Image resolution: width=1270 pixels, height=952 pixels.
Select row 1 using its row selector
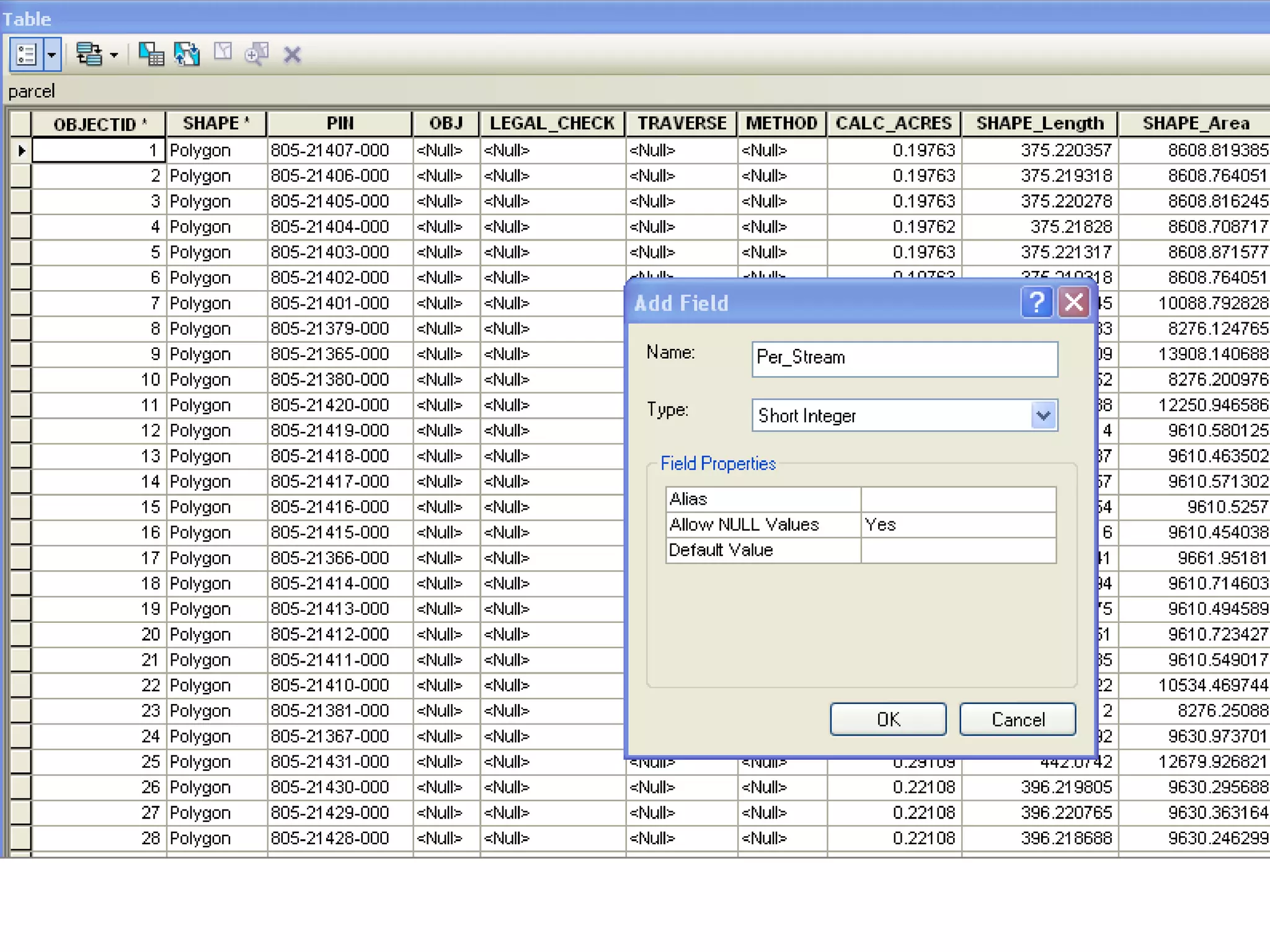pos(21,151)
